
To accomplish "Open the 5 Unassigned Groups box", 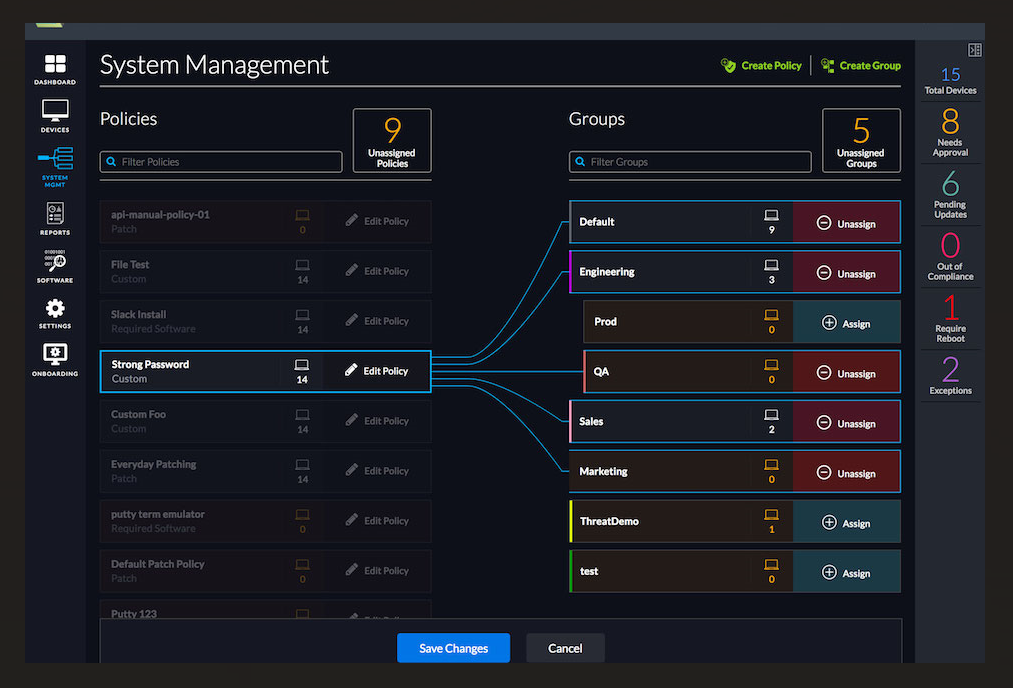I will coord(861,140).
